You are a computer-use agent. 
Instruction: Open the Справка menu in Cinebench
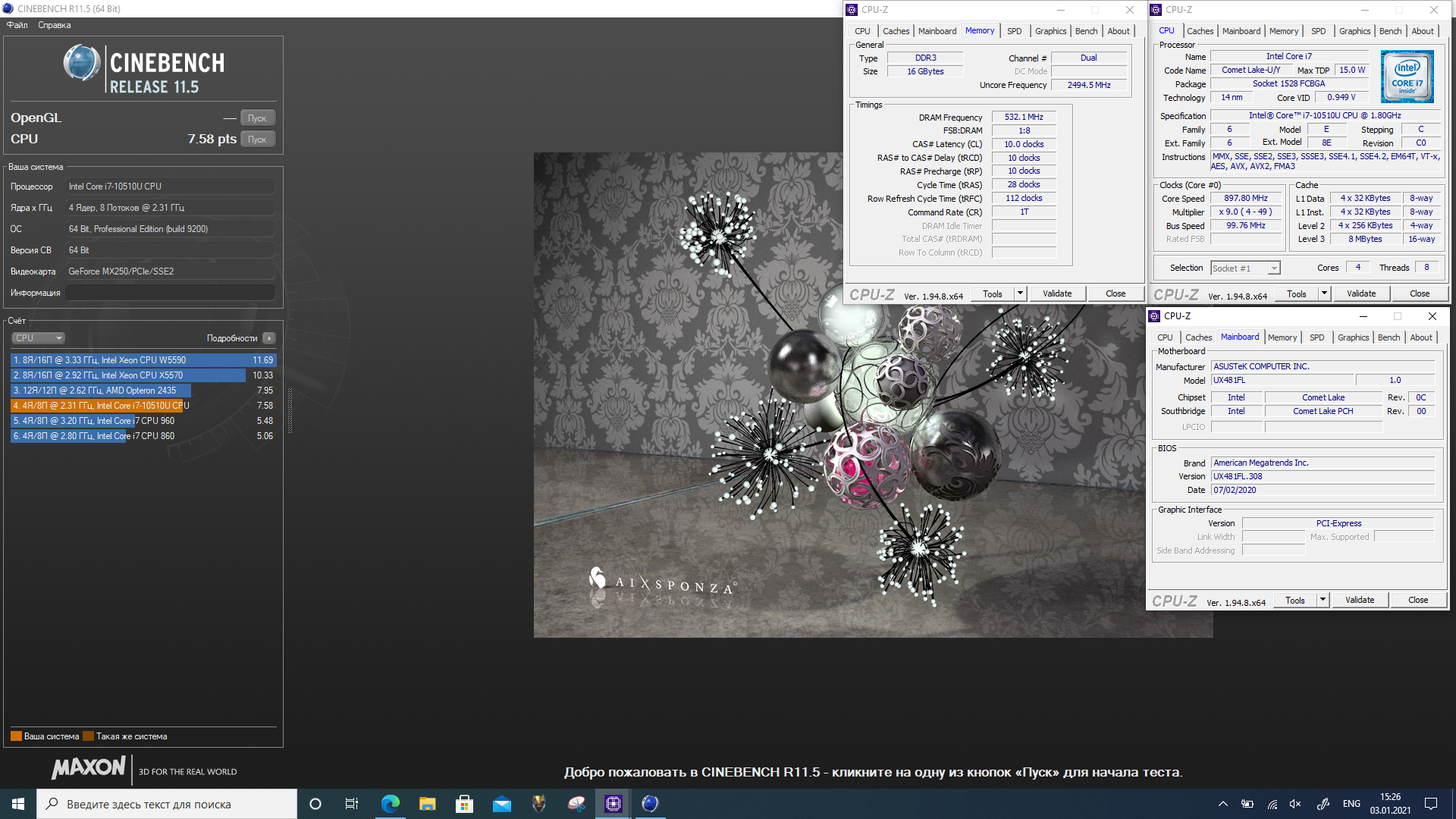pos(55,25)
